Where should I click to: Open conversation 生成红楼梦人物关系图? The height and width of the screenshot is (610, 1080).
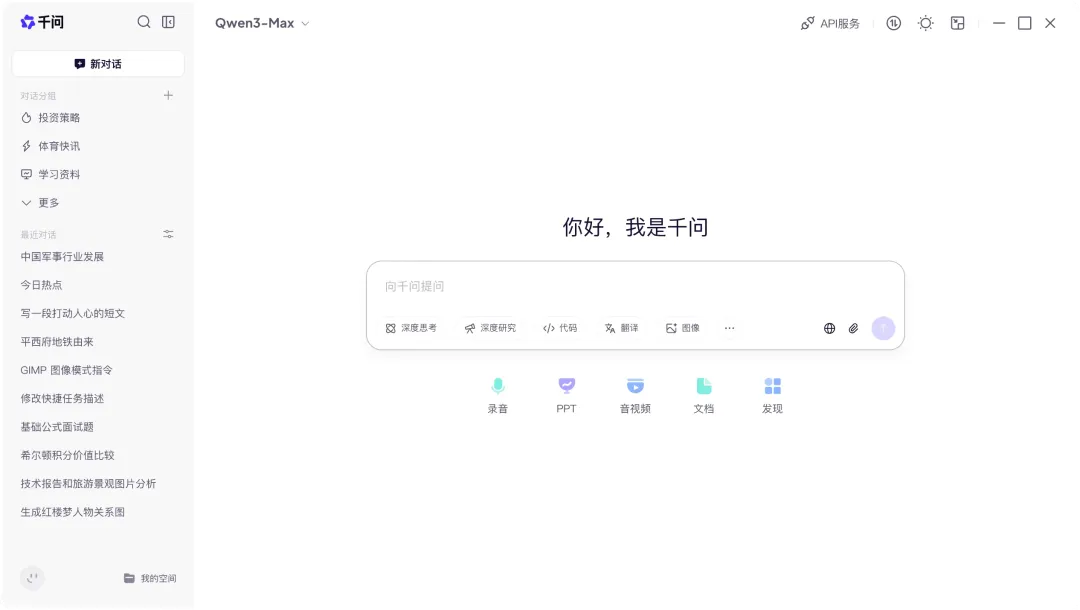72,512
